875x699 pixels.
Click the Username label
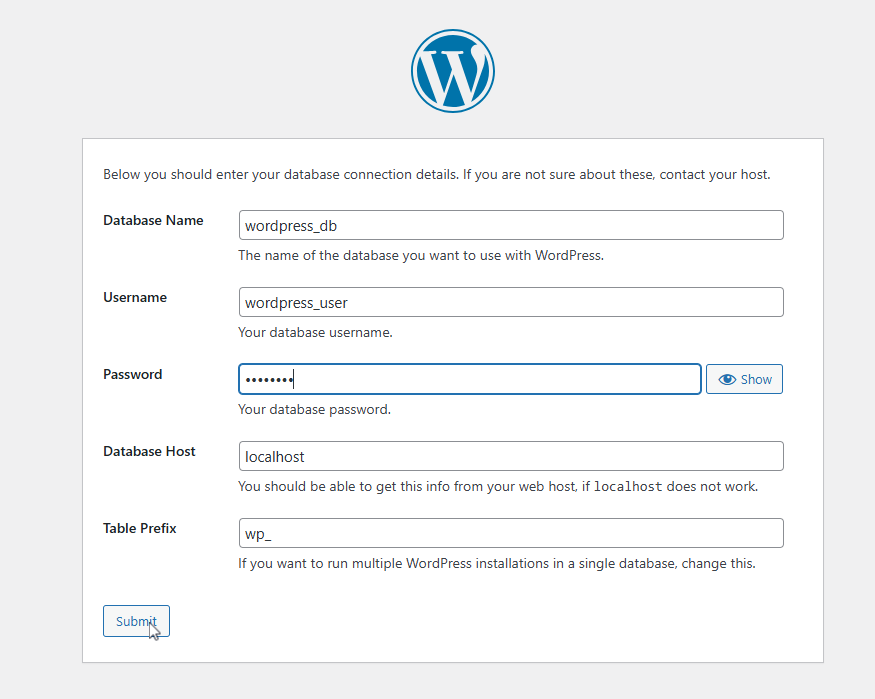[134, 297]
